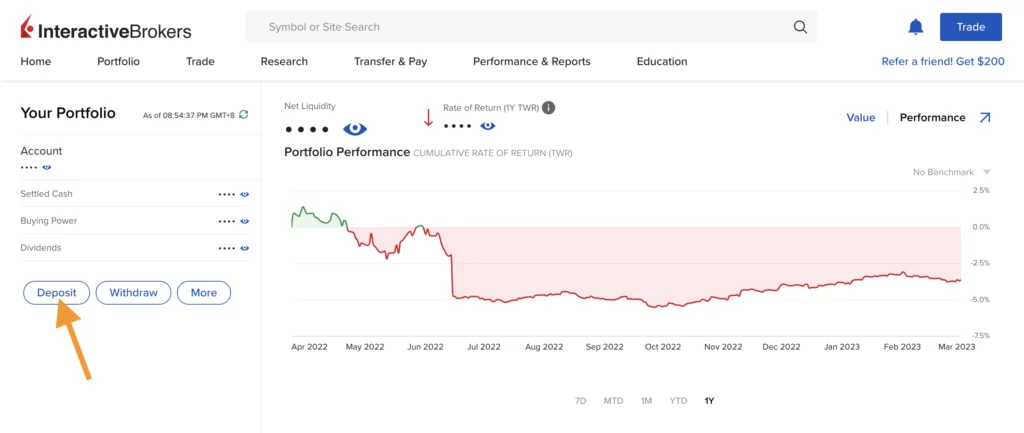This screenshot has width=1024, height=433.
Task: Refresh portfolio with the green refresh icon
Action: coord(244,115)
